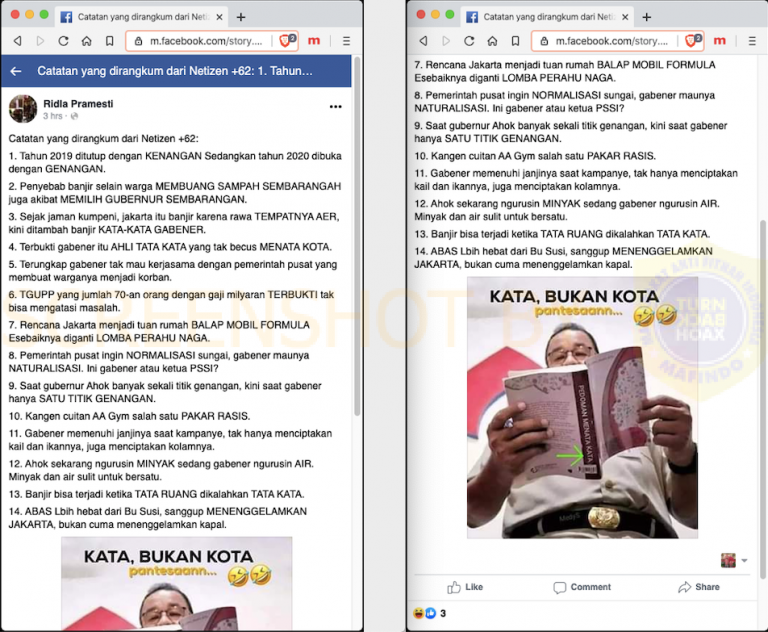Screen dimensions: 768x632
Task: Click the line '10. Kangen cuitan AA Gym' in the left window
Action: (x=129, y=416)
